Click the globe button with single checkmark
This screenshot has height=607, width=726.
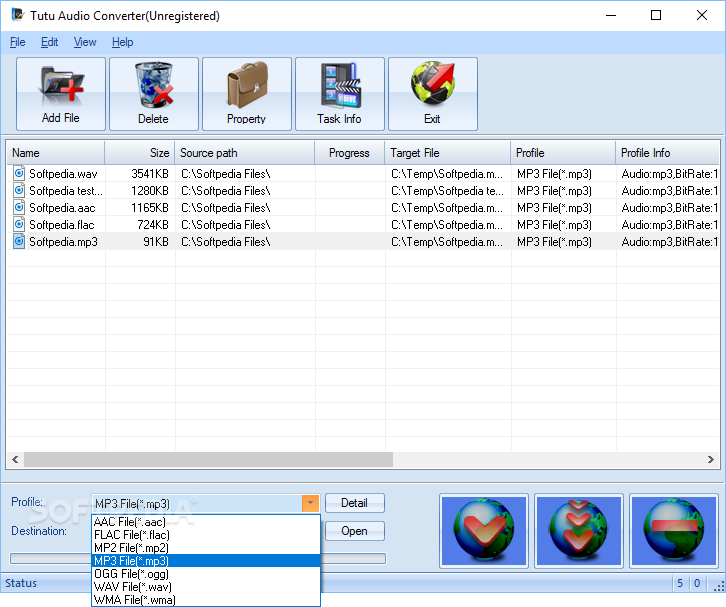pos(484,531)
